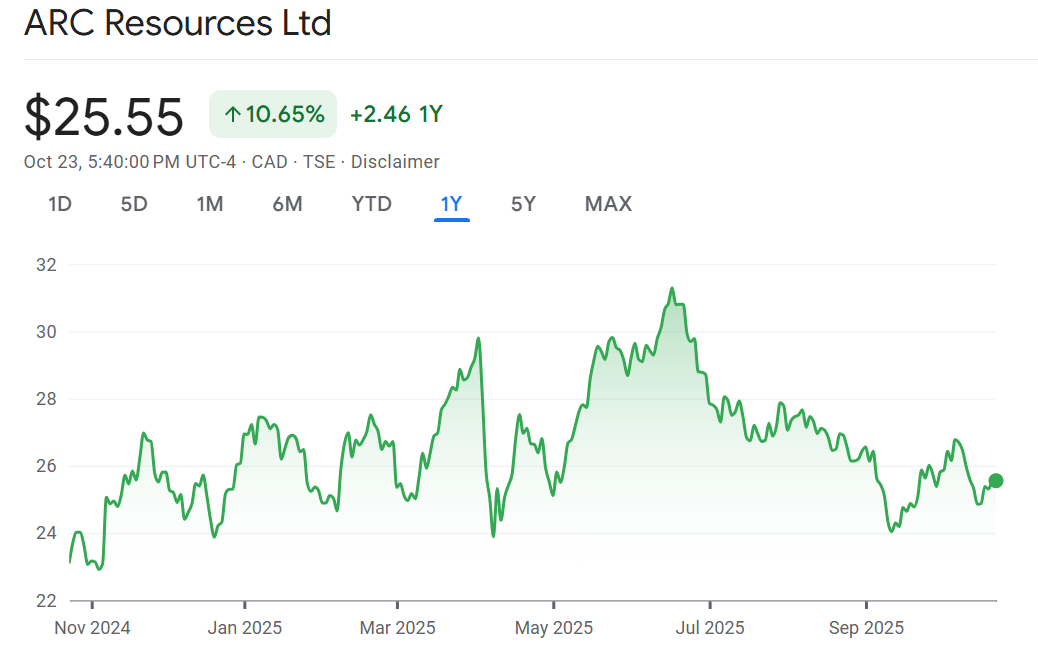Click the chart's highest peak near June
The image size is (1038, 655).
point(672,289)
